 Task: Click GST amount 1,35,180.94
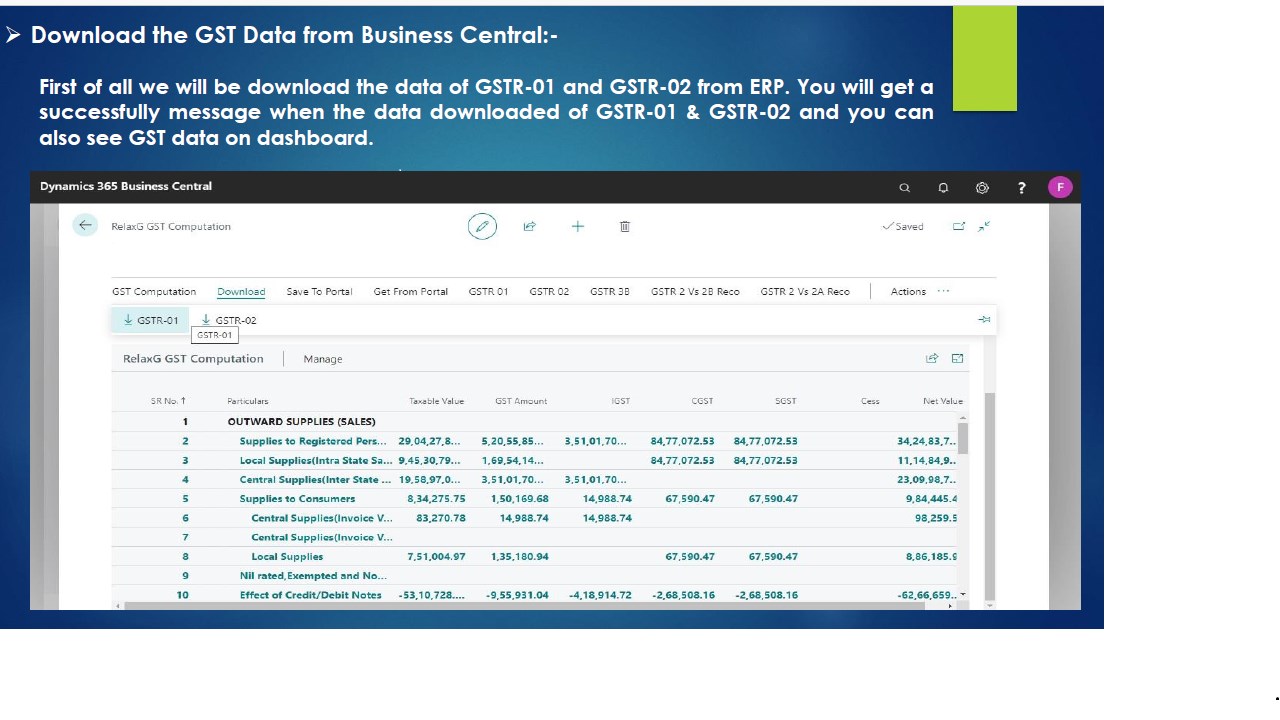(519, 557)
